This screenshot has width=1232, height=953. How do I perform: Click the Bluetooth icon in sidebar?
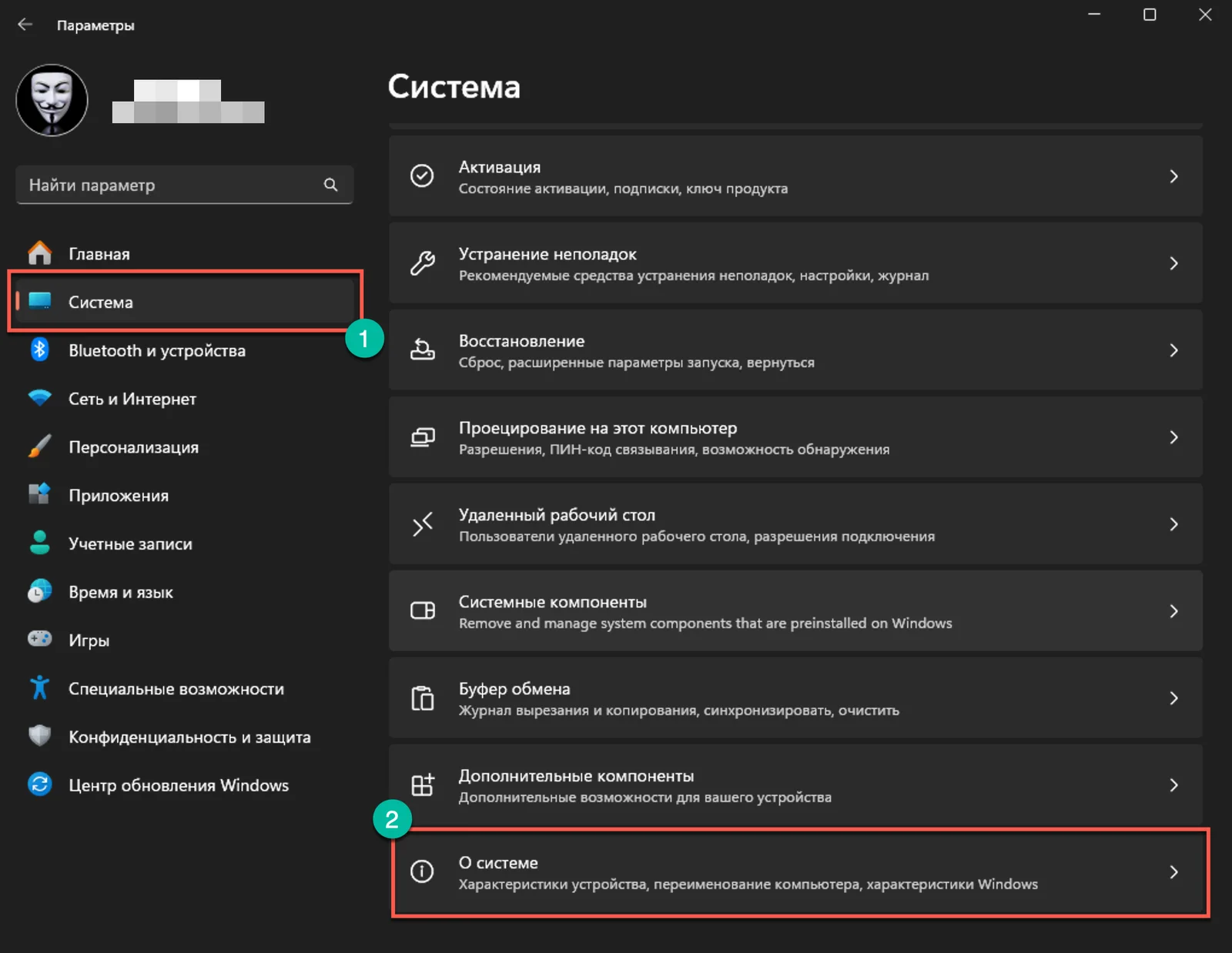click(39, 350)
